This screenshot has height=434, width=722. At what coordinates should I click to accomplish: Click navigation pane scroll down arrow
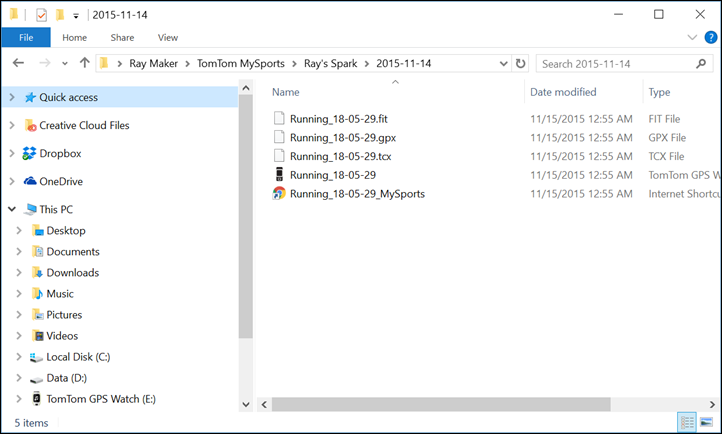click(x=246, y=405)
